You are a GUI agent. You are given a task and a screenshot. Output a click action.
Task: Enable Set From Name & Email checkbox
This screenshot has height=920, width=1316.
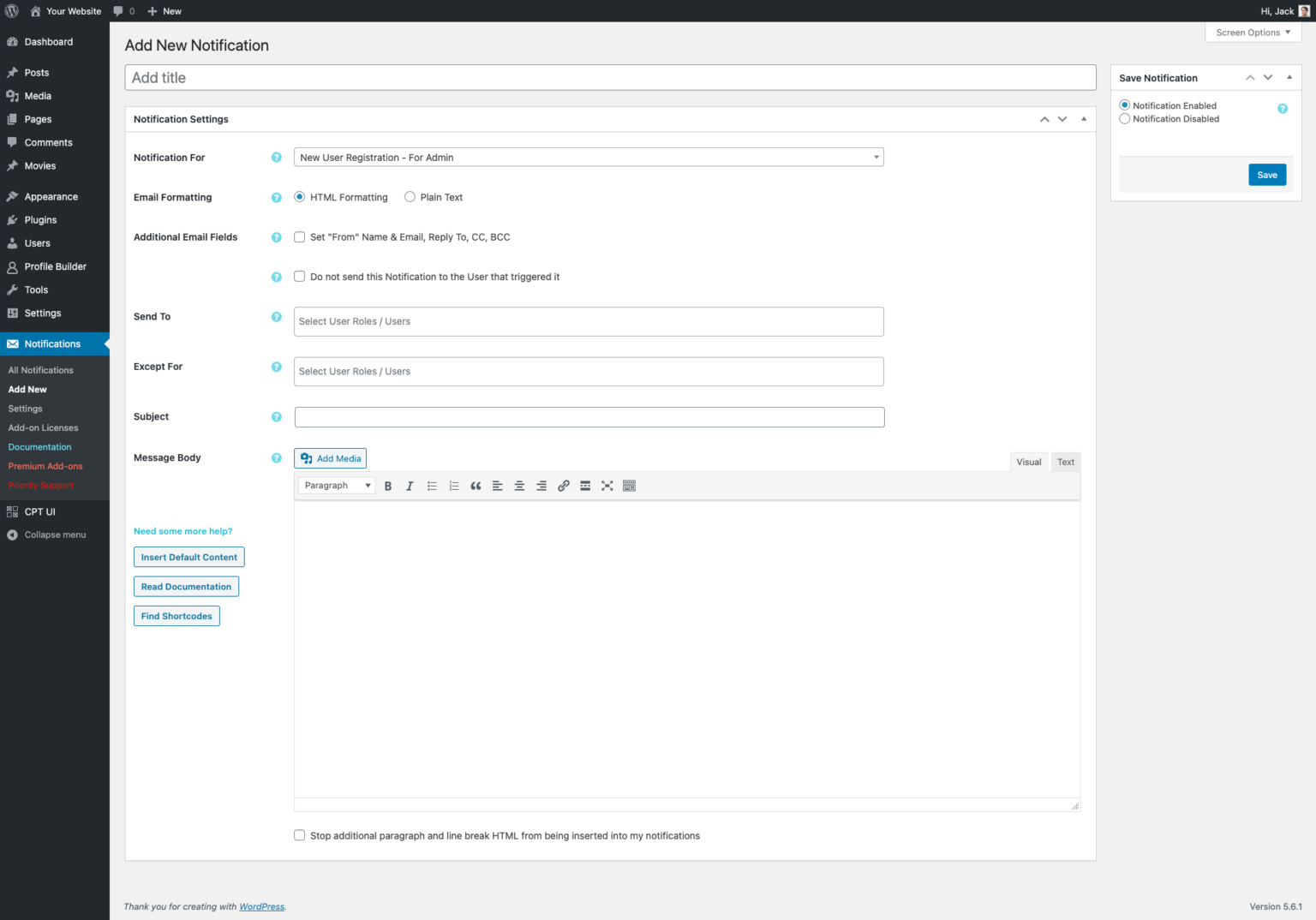[299, 236]
